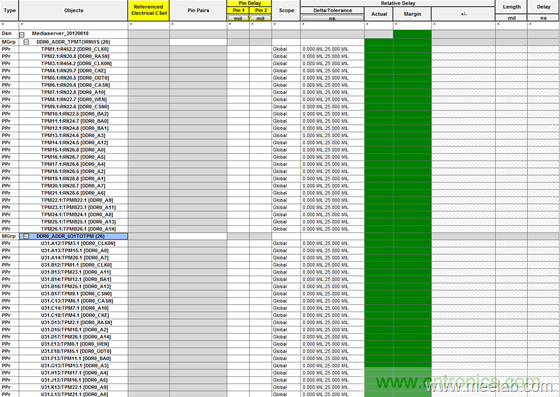Click the Pin 1 delay header

(238, 10)
